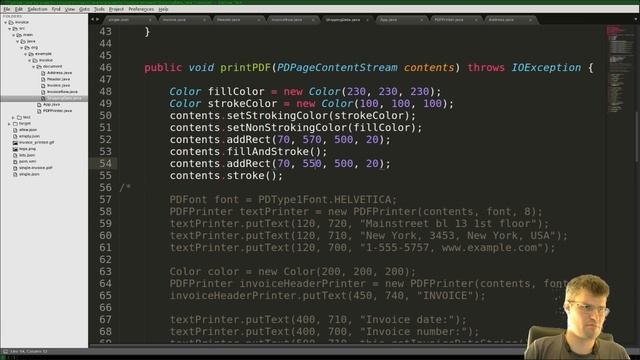Viewport: 640px width, 360px height.
Task: Close the Invoice.java tab
Action: (x=204, y=20)
